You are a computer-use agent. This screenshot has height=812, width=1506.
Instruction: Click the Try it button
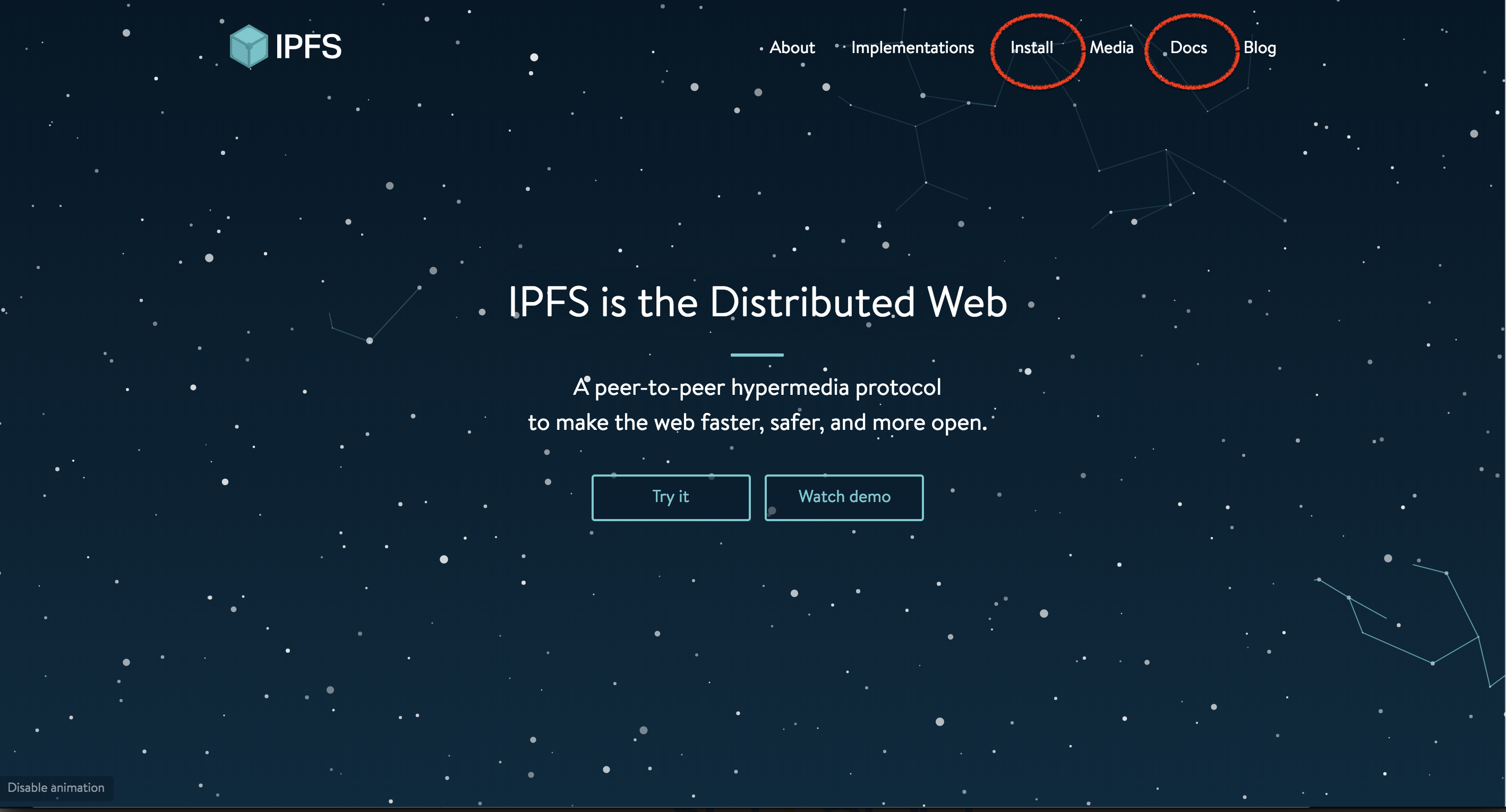[671, 497]
